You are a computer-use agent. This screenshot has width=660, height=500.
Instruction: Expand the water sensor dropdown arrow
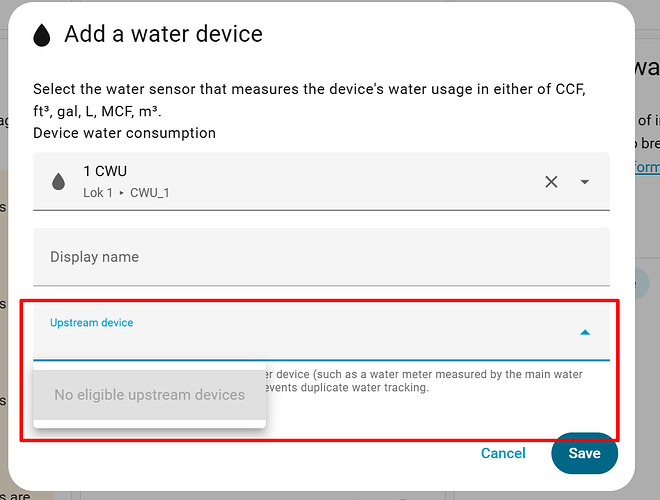pyautogui.click(x=585, y=182)
